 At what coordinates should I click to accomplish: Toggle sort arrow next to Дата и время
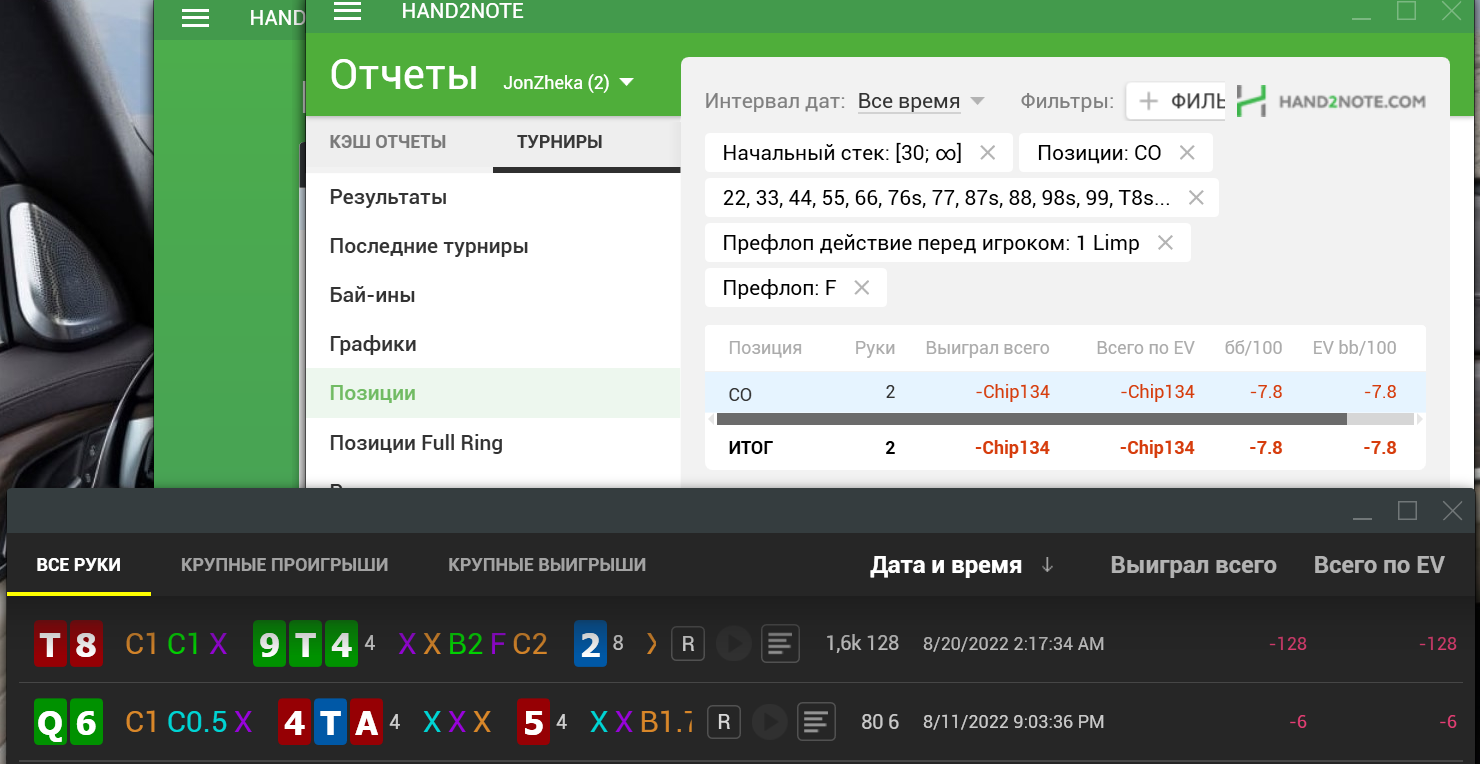1047,565
